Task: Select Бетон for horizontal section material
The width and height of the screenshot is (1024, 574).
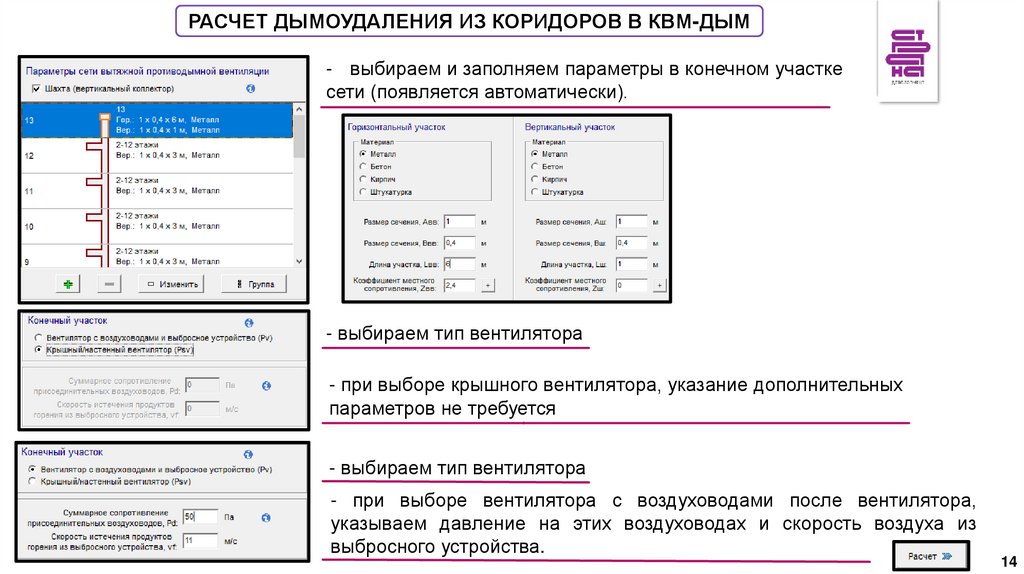Action: 363,167
